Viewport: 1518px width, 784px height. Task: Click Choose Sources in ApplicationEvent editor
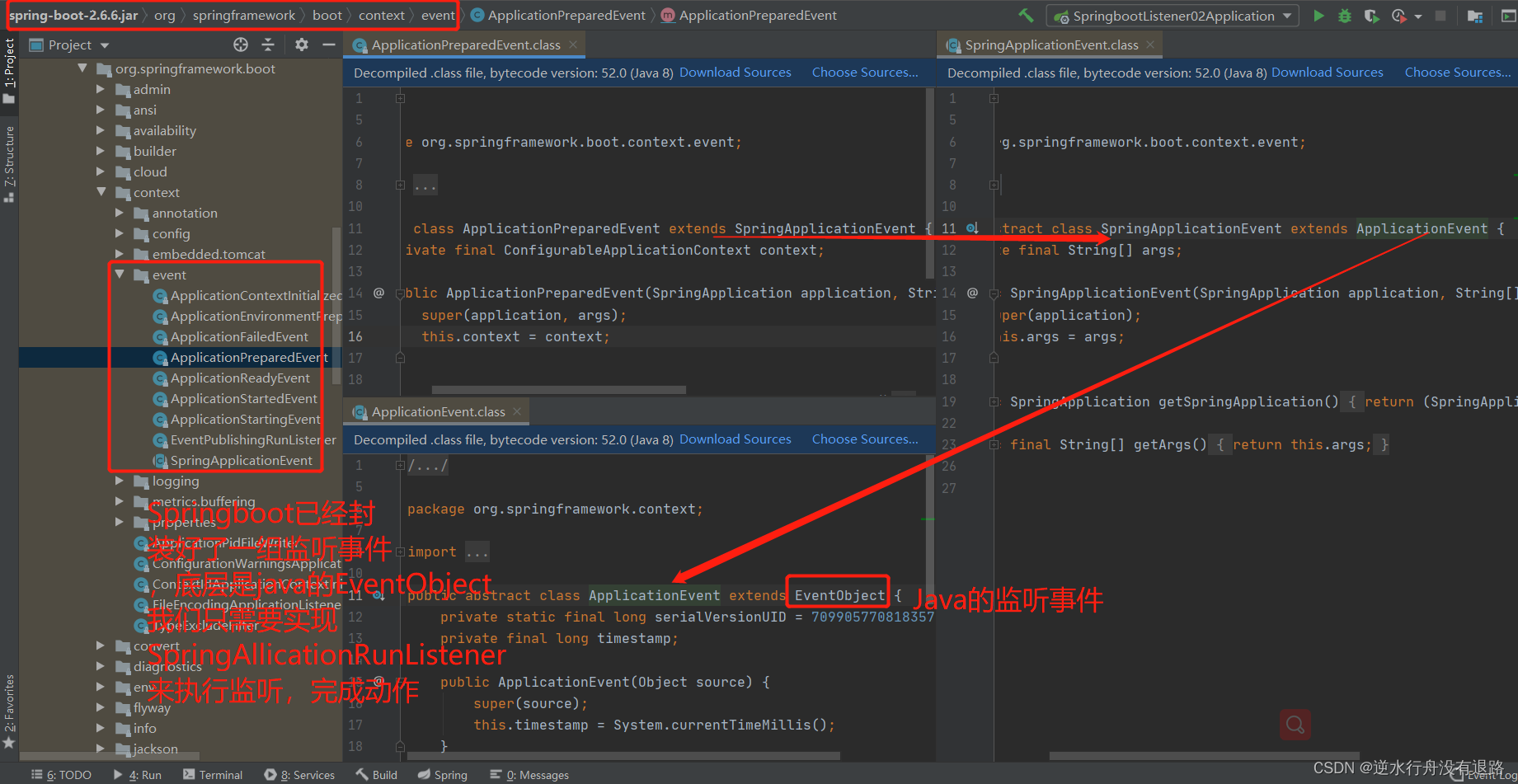865,439
